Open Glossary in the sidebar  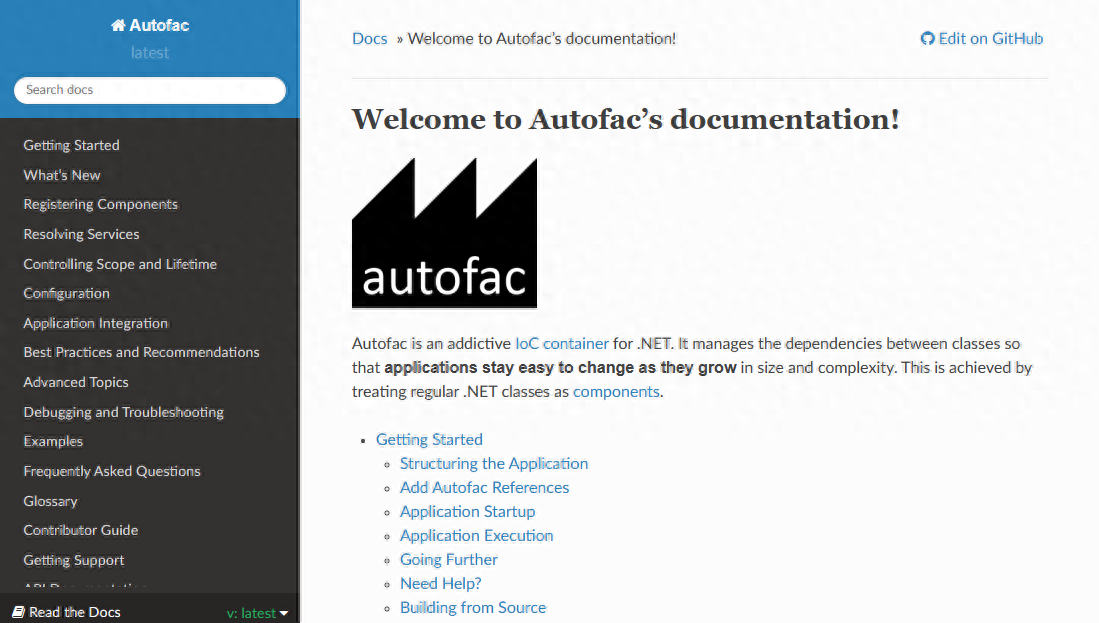tap(50, 501)
